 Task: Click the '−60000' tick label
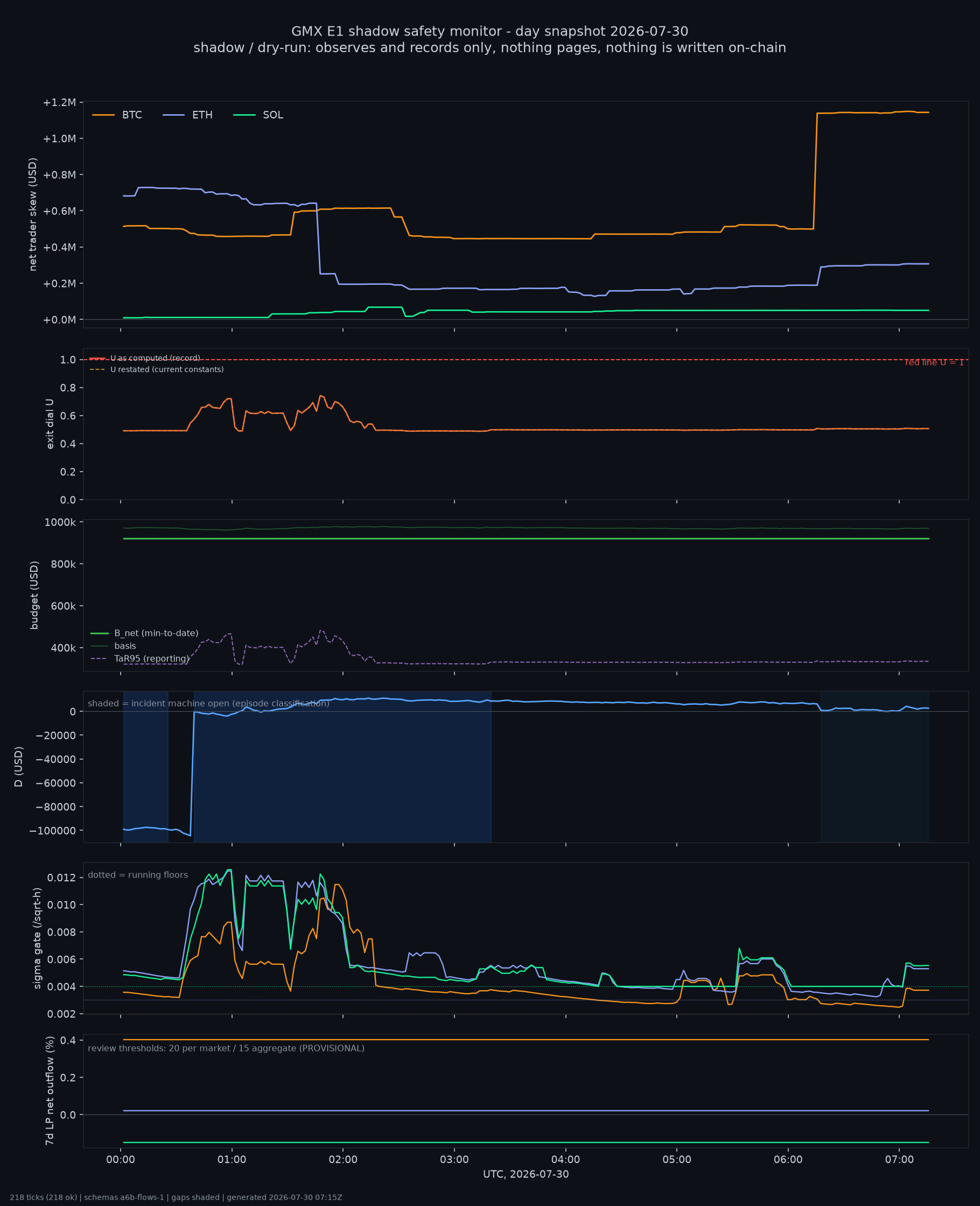(x=55, y=783)
